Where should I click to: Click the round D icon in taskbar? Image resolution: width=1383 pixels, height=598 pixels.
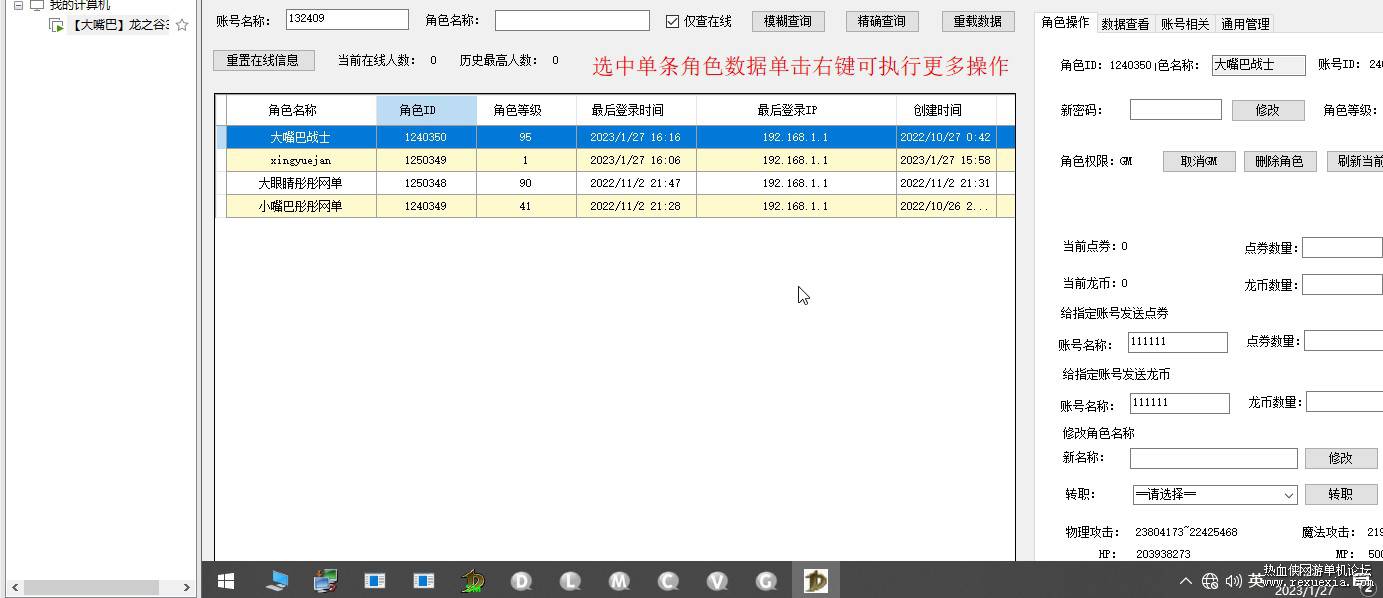pyautogui.click(x=521, y=581)
